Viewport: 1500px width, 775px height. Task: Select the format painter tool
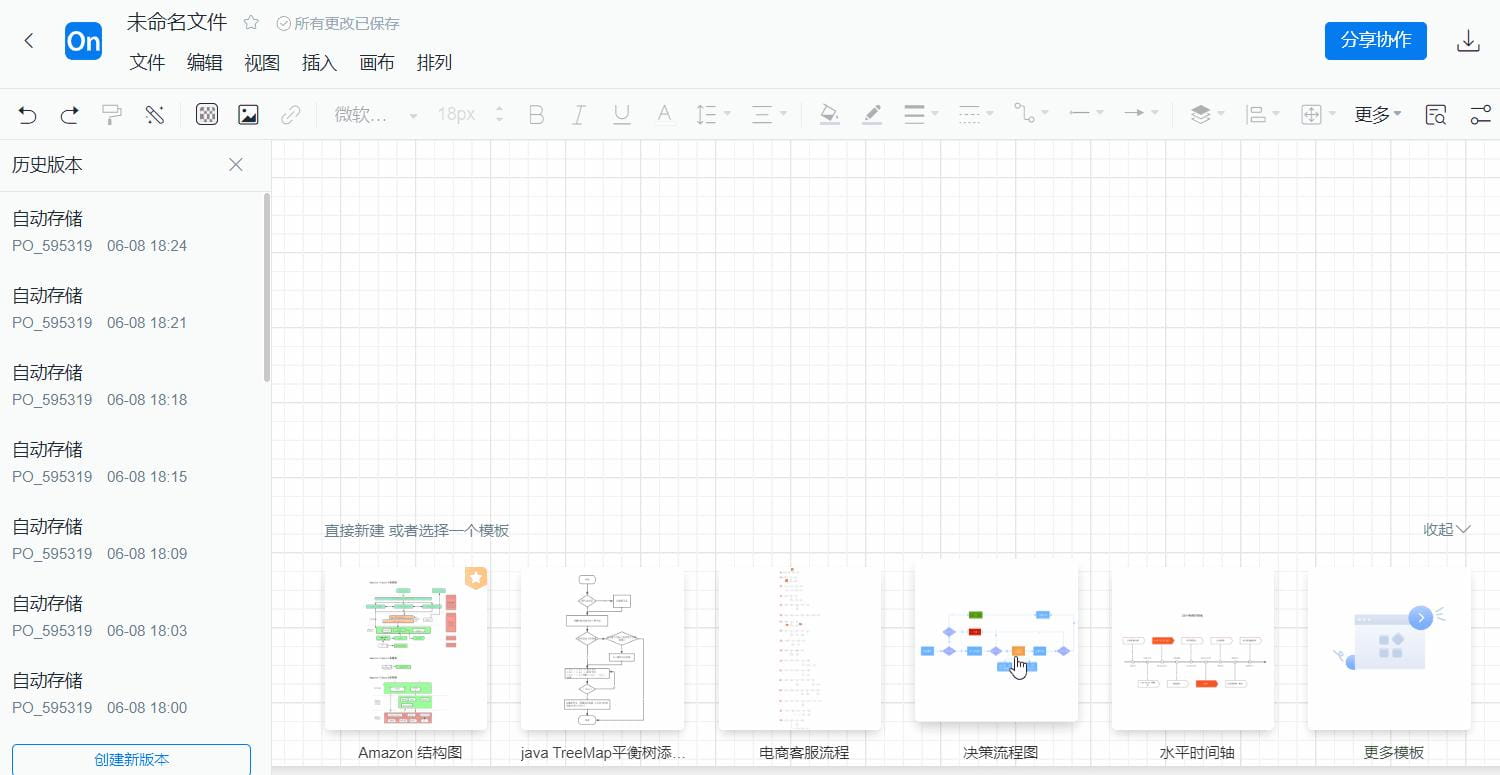111,114
